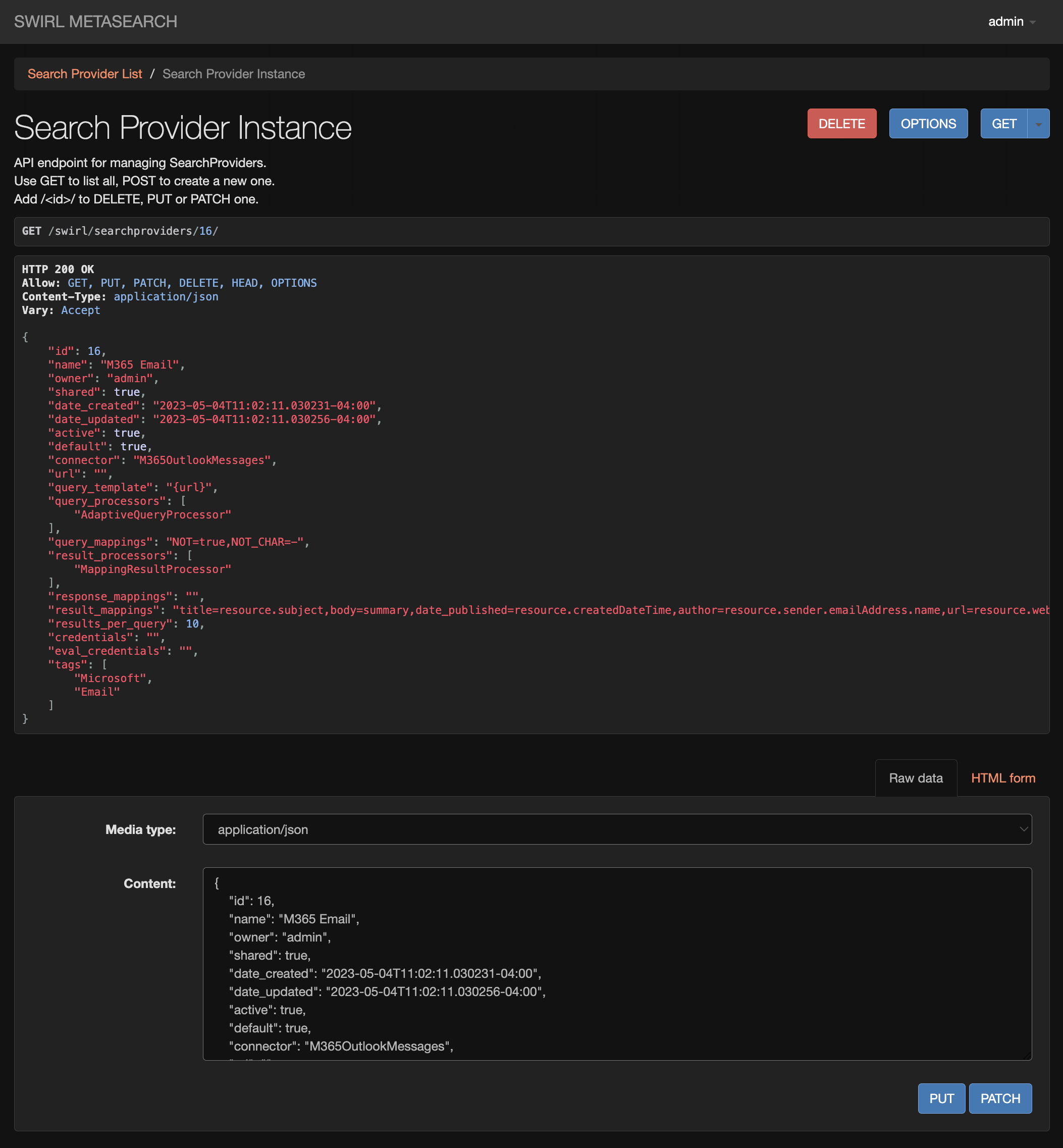This screenshot has width=1063, height=1148.
Task: Click the Vary Accept header value
Action: click(81, 311)
